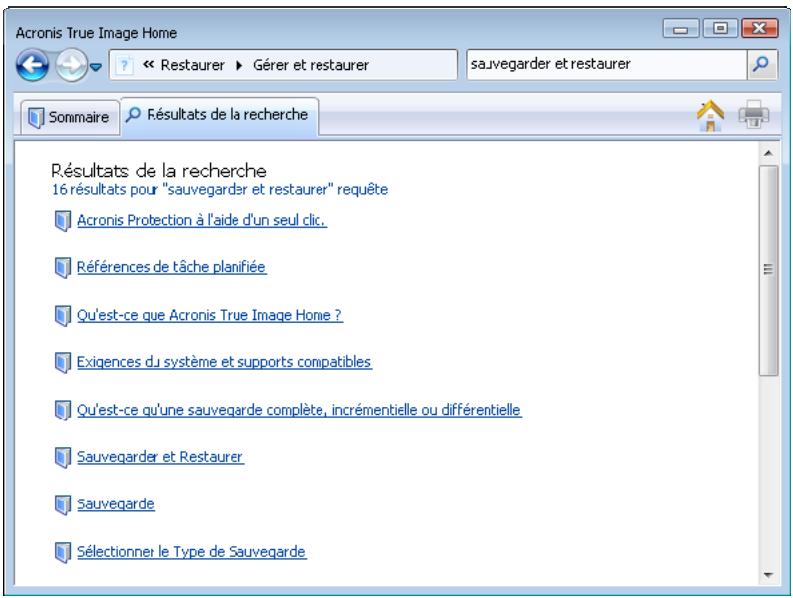
Task: Click the help document icon in the breadcrumb bar
Action: (124, 65)
